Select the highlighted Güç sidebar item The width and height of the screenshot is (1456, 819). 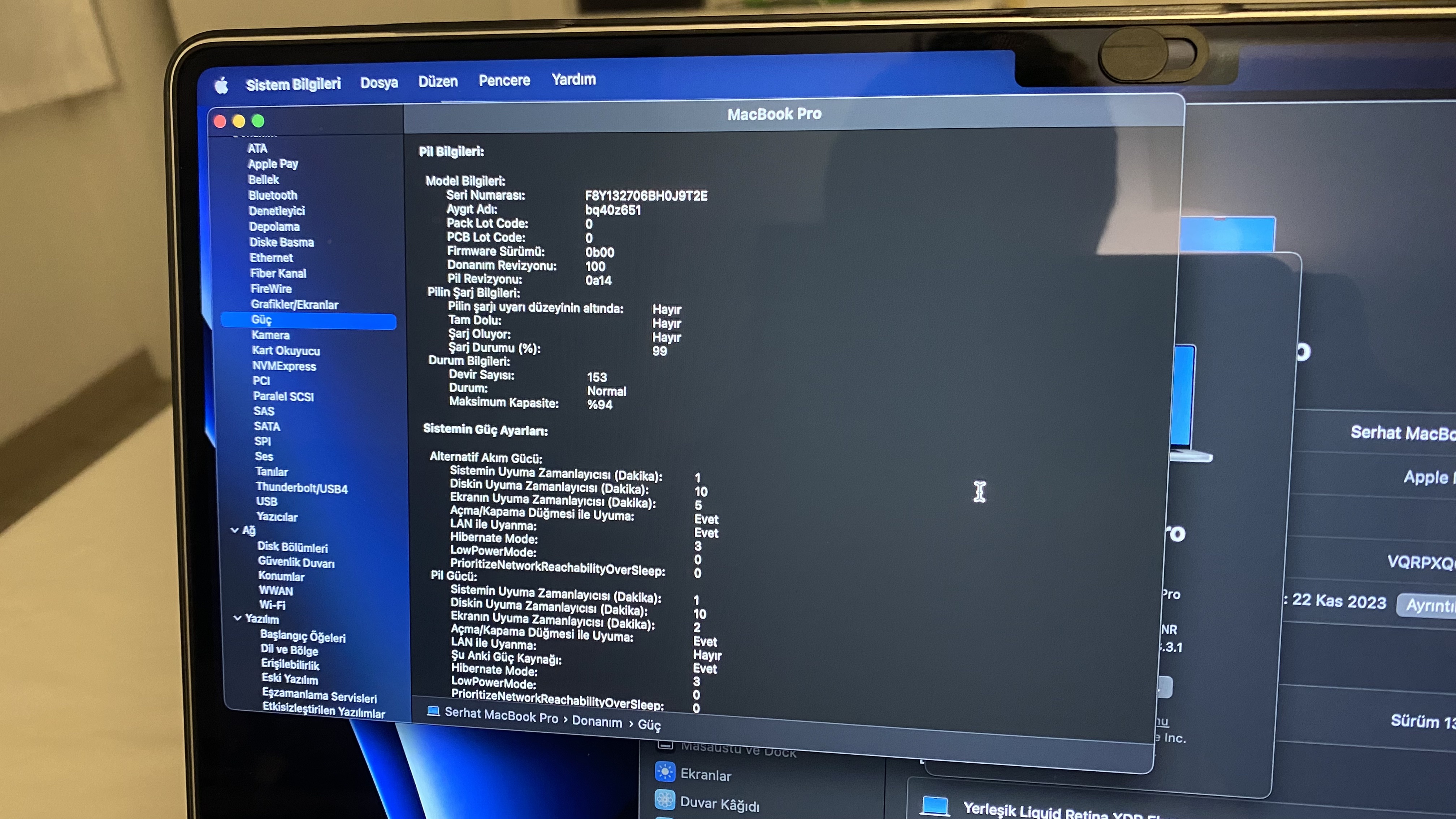309,320
